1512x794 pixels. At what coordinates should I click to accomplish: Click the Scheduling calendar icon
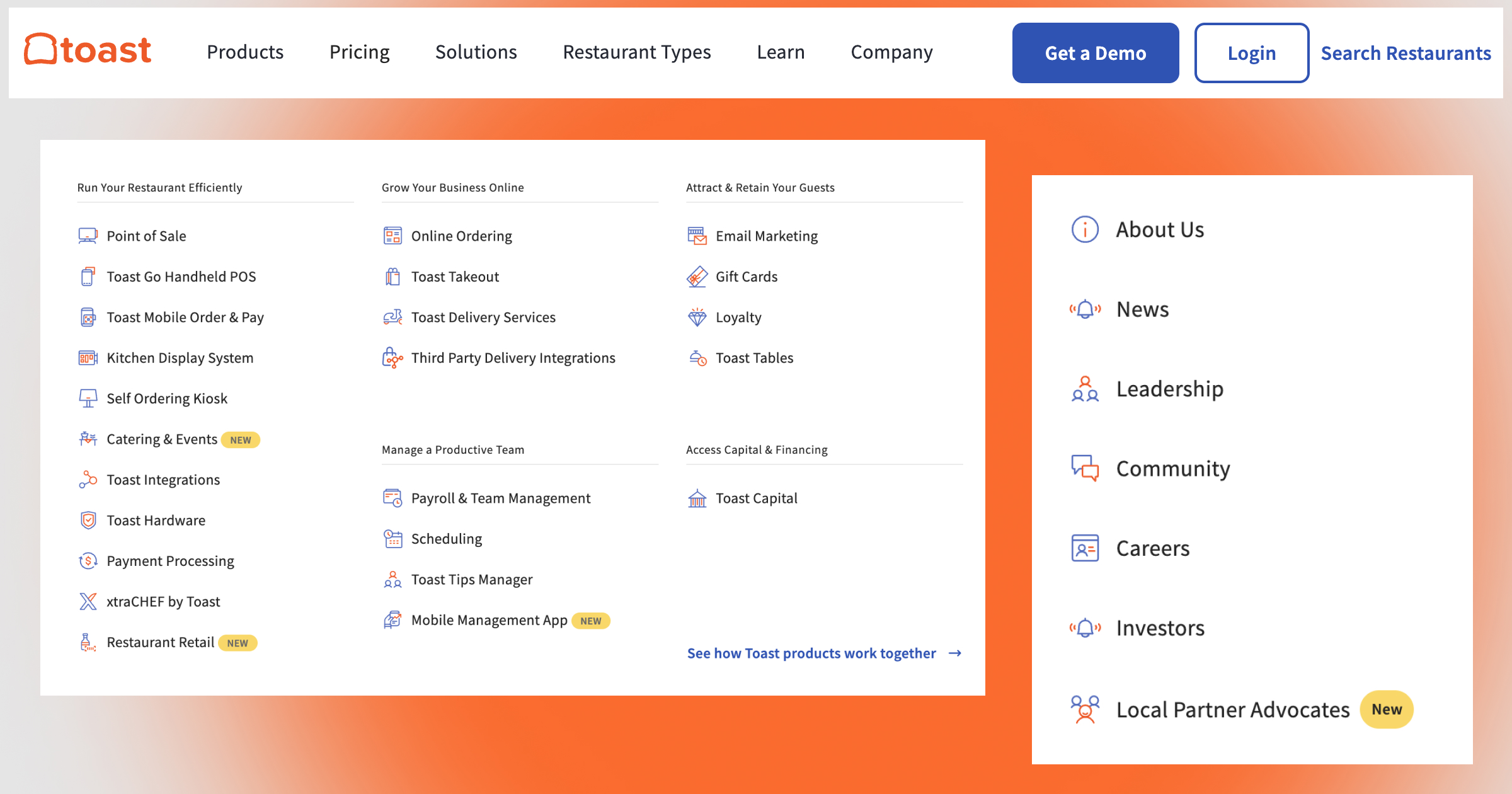392,539
